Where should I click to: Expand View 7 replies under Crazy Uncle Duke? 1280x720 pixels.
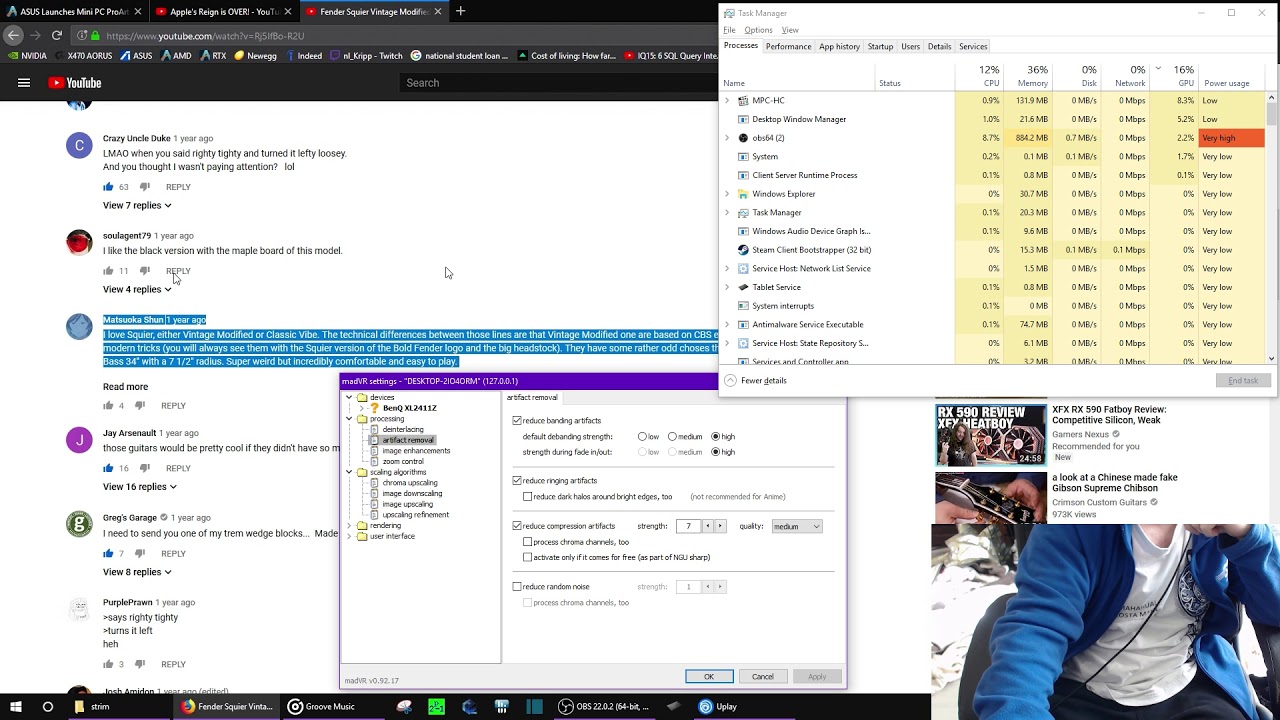pos(137,205)
